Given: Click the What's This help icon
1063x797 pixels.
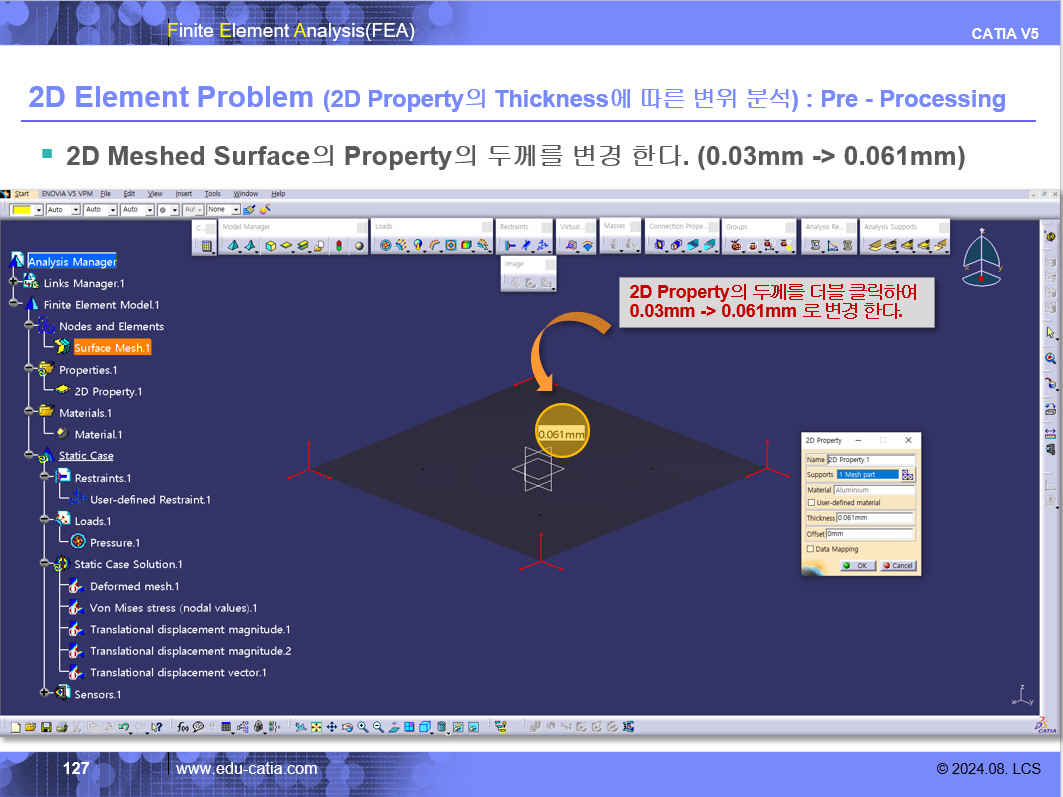Looking at the screenshot, I should 157,727.
